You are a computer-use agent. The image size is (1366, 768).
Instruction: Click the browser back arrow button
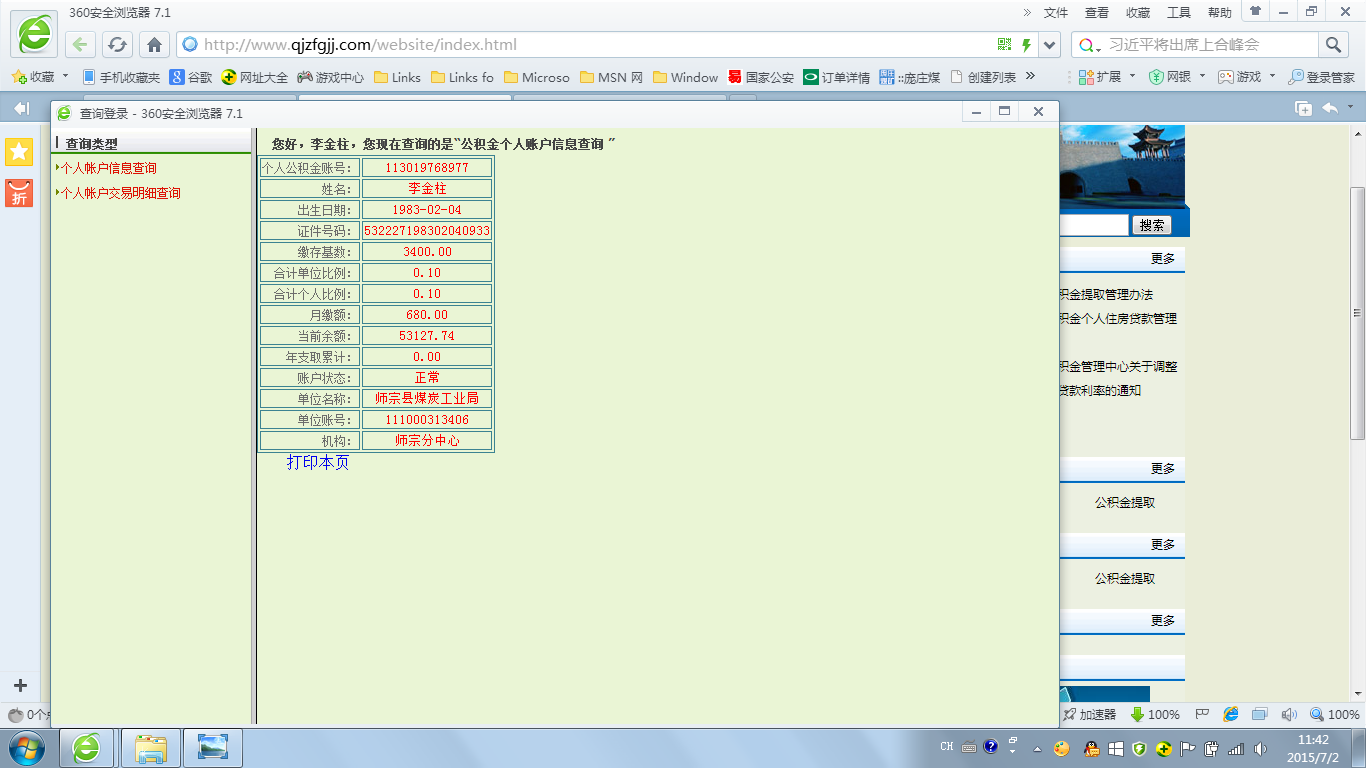(82, 45)
